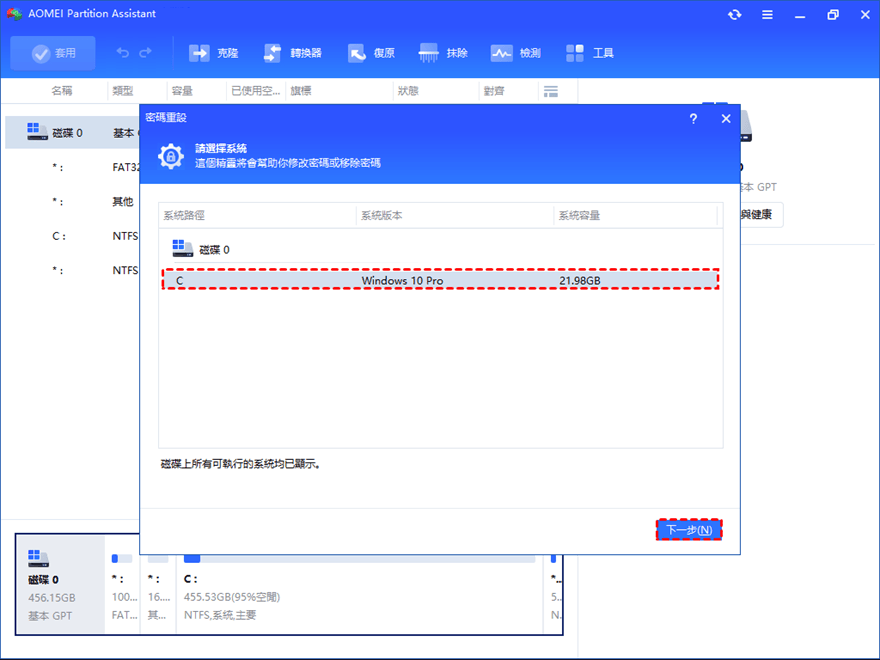
Task: Click the redo arrow icon
Action: pyautogui.click(x=146, y=53)
